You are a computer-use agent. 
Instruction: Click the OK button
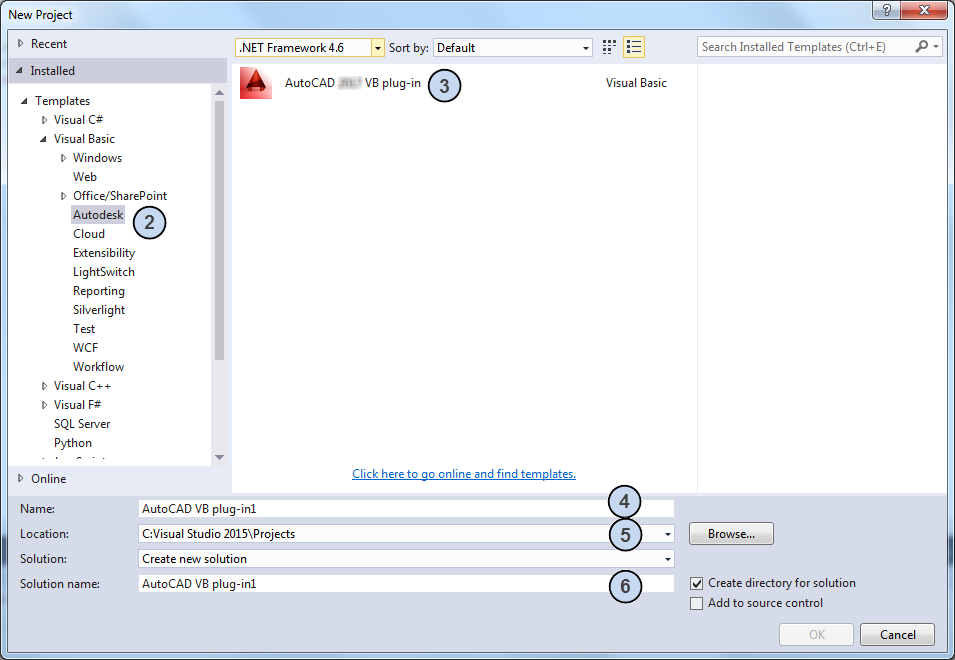coord(816,634)
